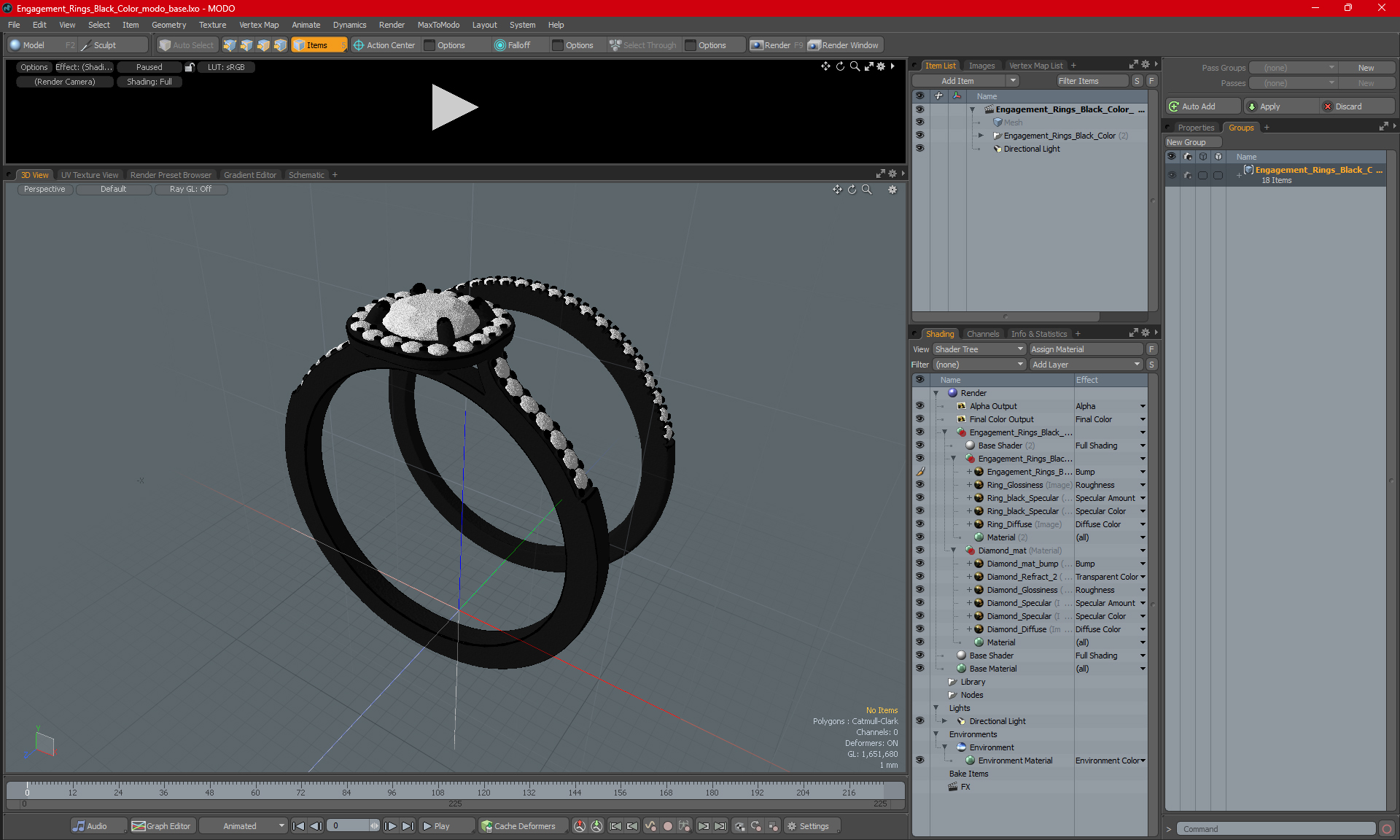Click the zoom icon in 3D viewport
Viewport: 1400px width, 840px height.
(867, 190)
